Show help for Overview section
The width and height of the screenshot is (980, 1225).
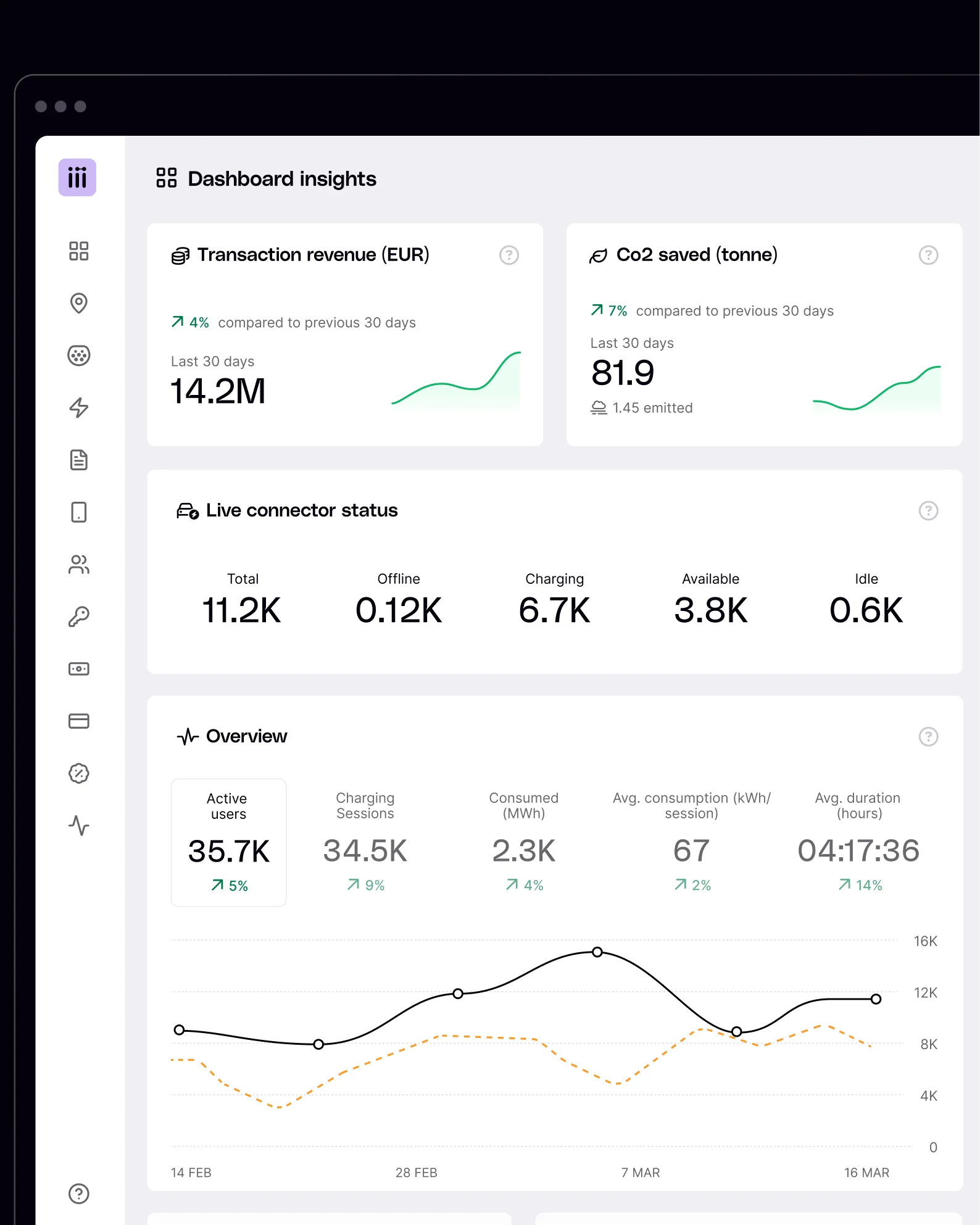click(x=929, y=736)
